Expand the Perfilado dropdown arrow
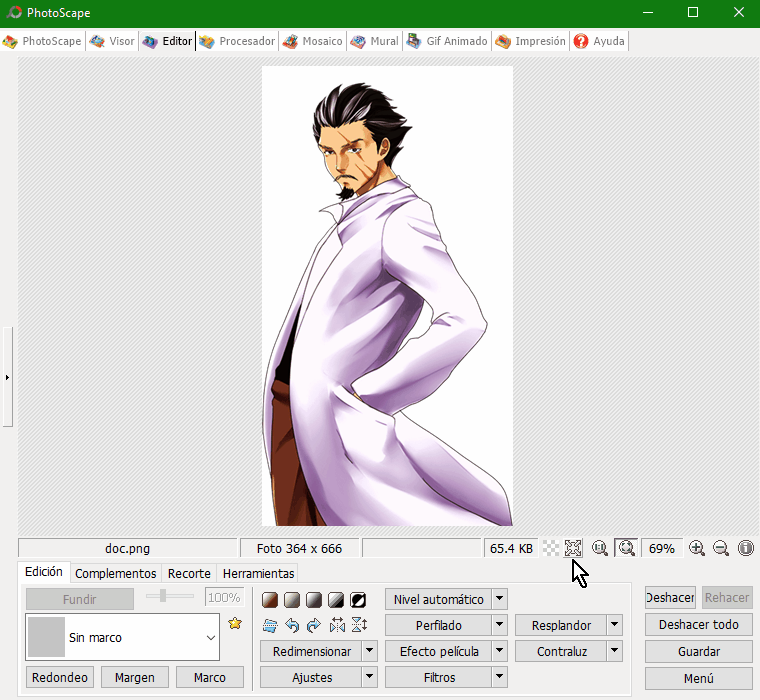The width and height of the screenshot is (760, 700). [x=500, y=625]
